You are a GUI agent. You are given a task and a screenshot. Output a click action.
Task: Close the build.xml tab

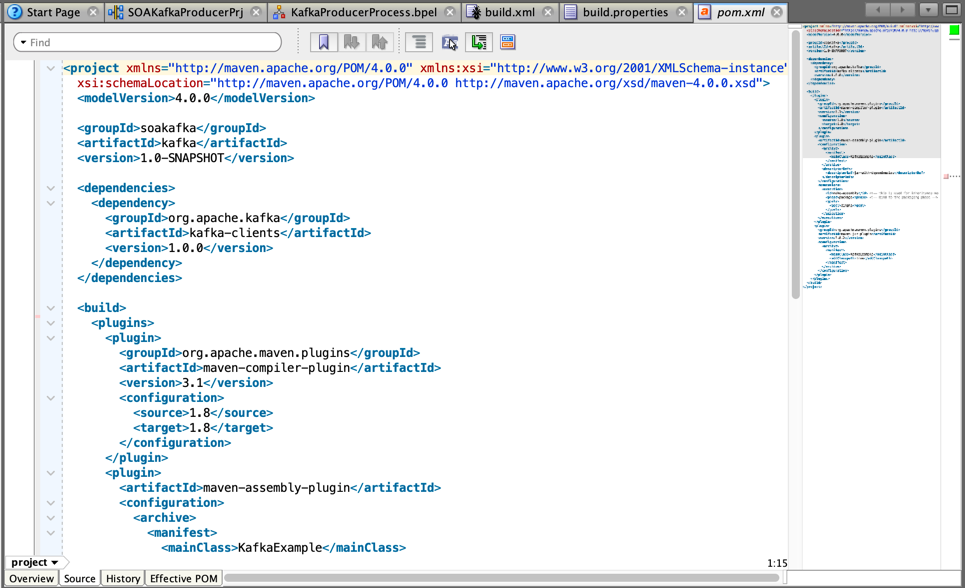[x=548, y=12]
